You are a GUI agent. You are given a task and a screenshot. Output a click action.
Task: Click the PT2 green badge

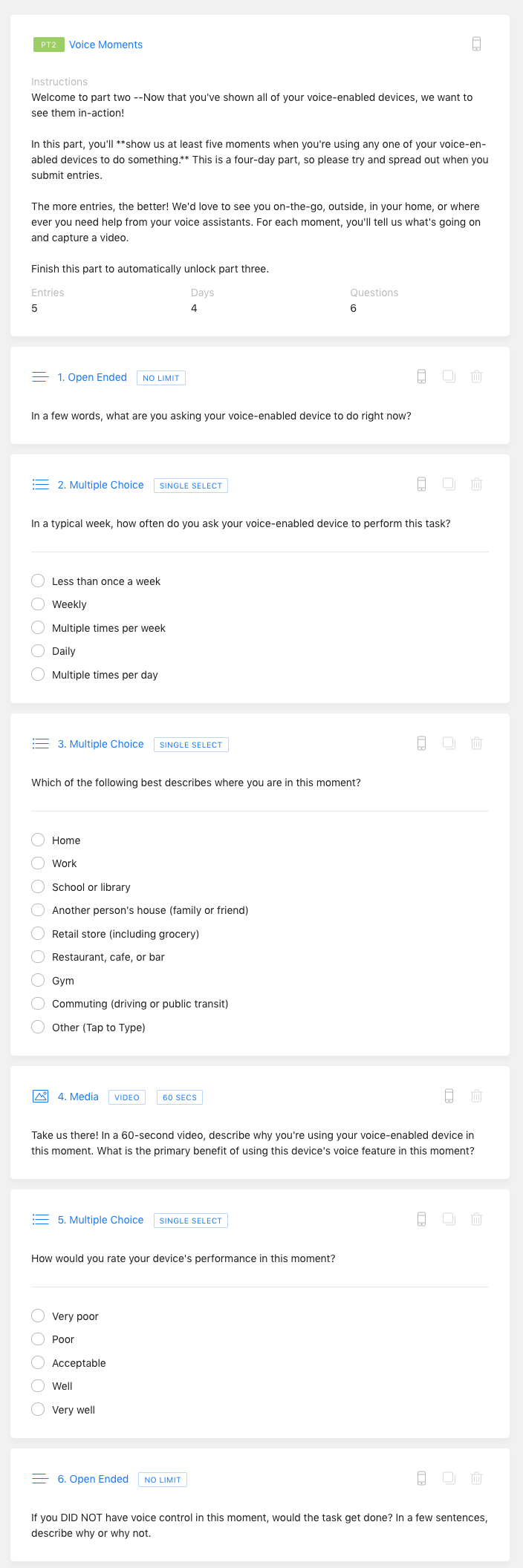pos(48,45)
